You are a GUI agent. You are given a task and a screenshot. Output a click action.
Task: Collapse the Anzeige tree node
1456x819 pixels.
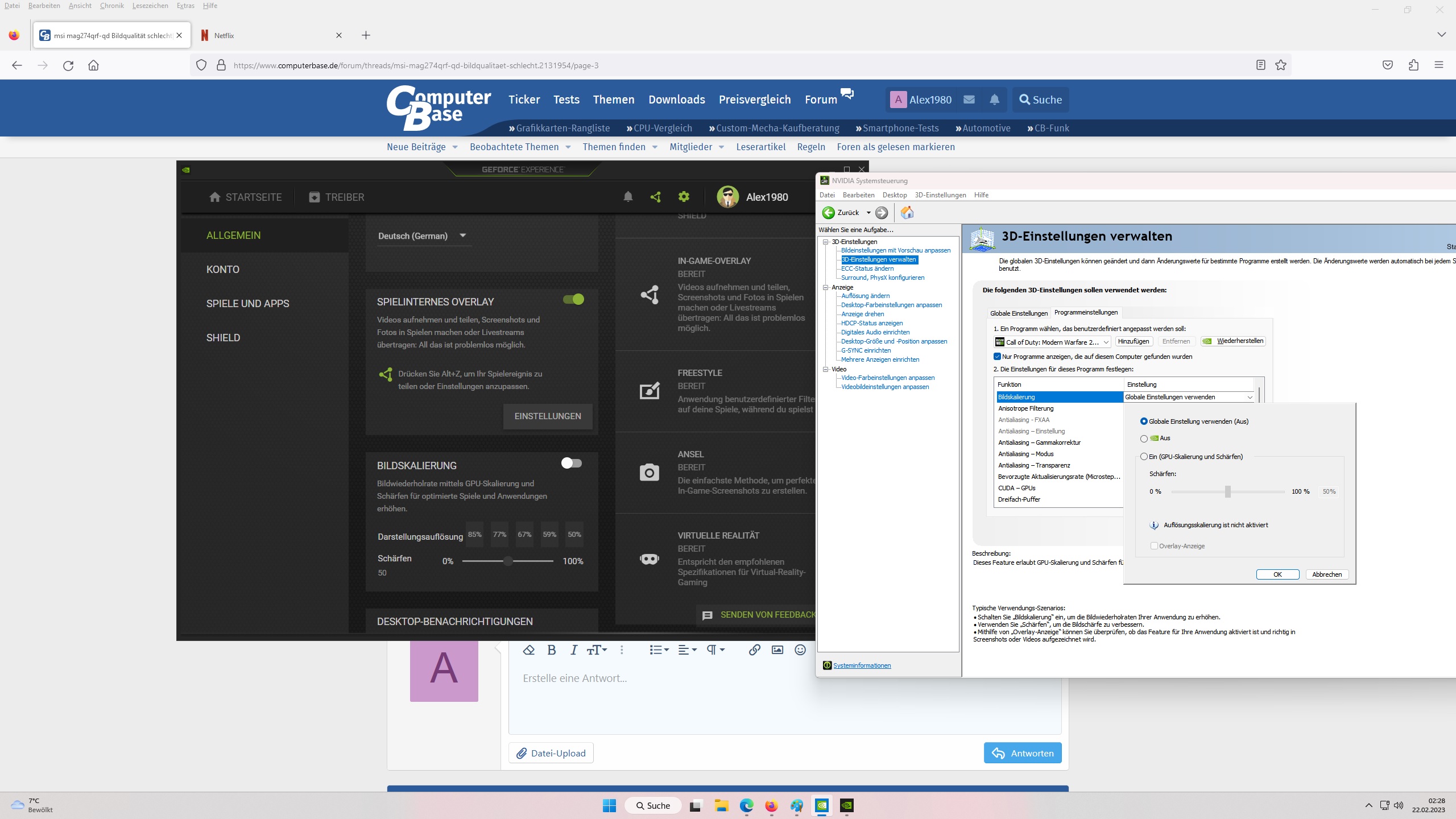(x=826, y=287)
